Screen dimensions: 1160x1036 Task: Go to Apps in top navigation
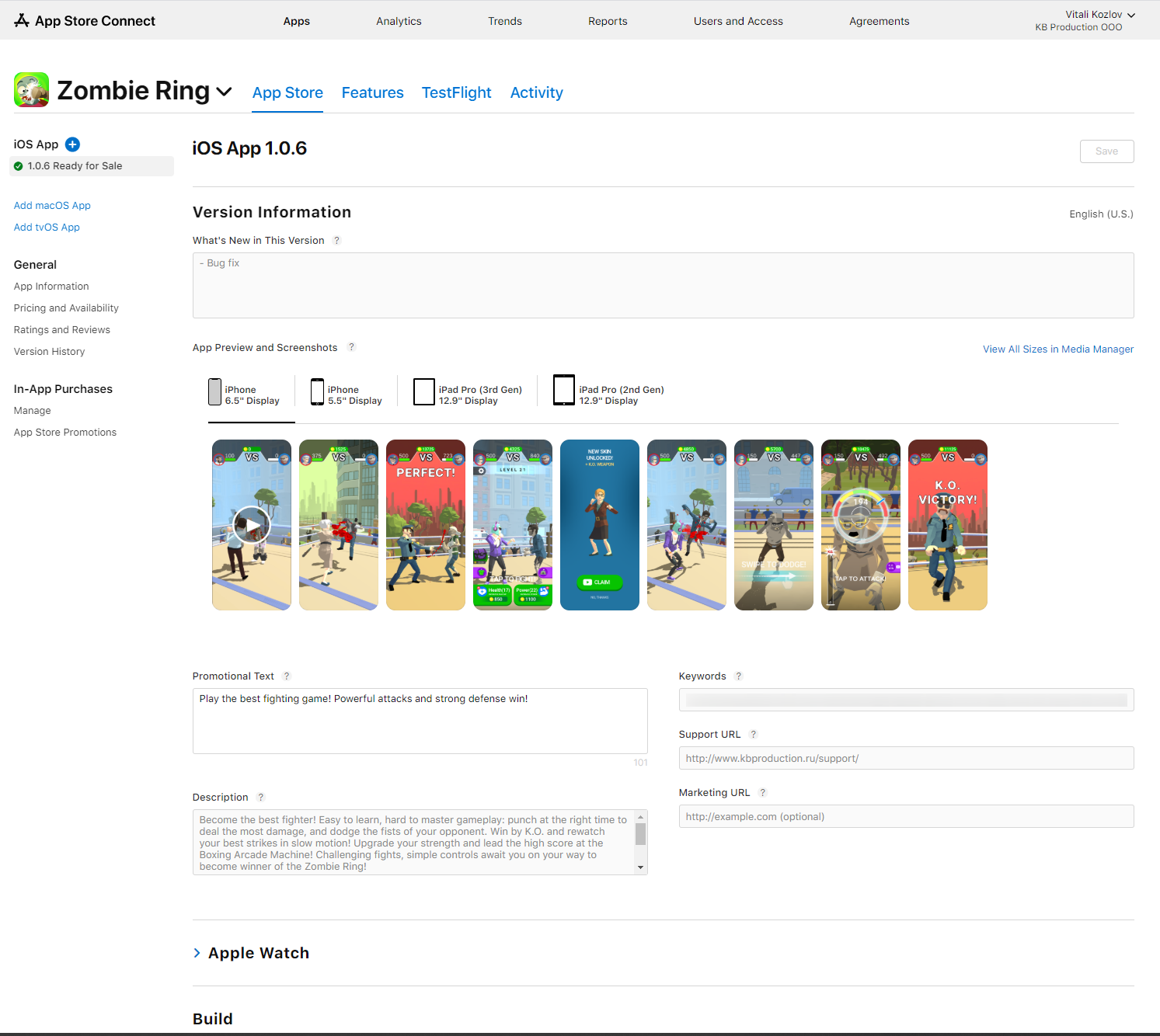click(297, 21)
